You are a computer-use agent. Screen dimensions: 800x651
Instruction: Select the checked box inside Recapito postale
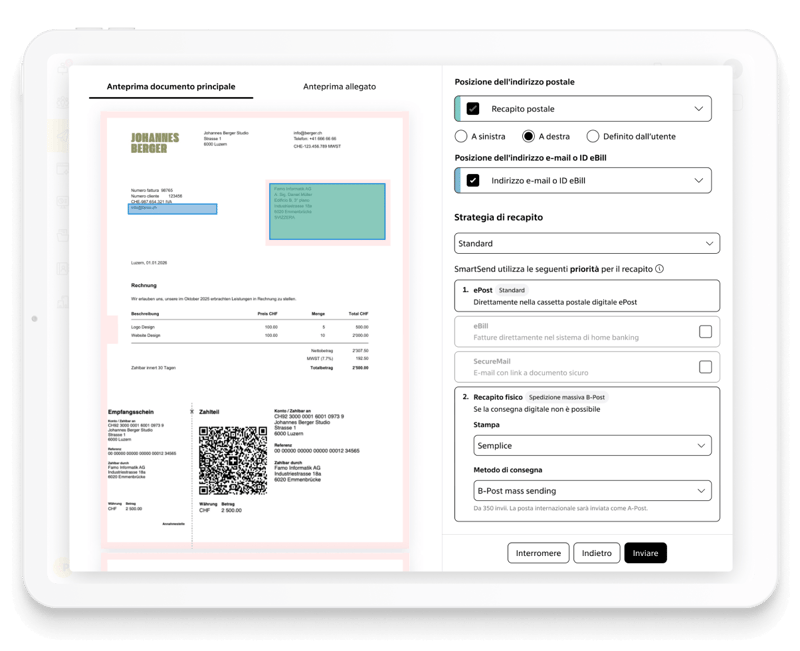point(474,108)
